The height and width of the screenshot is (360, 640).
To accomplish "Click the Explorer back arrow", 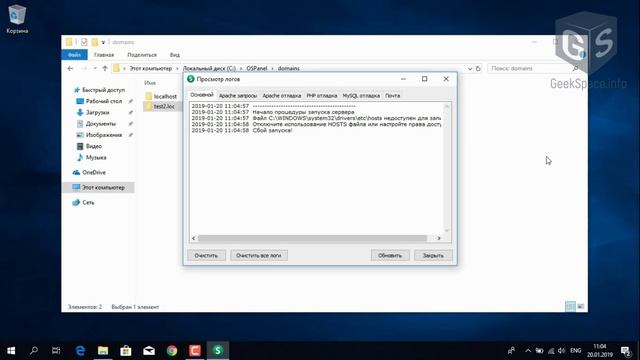I will click(x=70, y=69).
